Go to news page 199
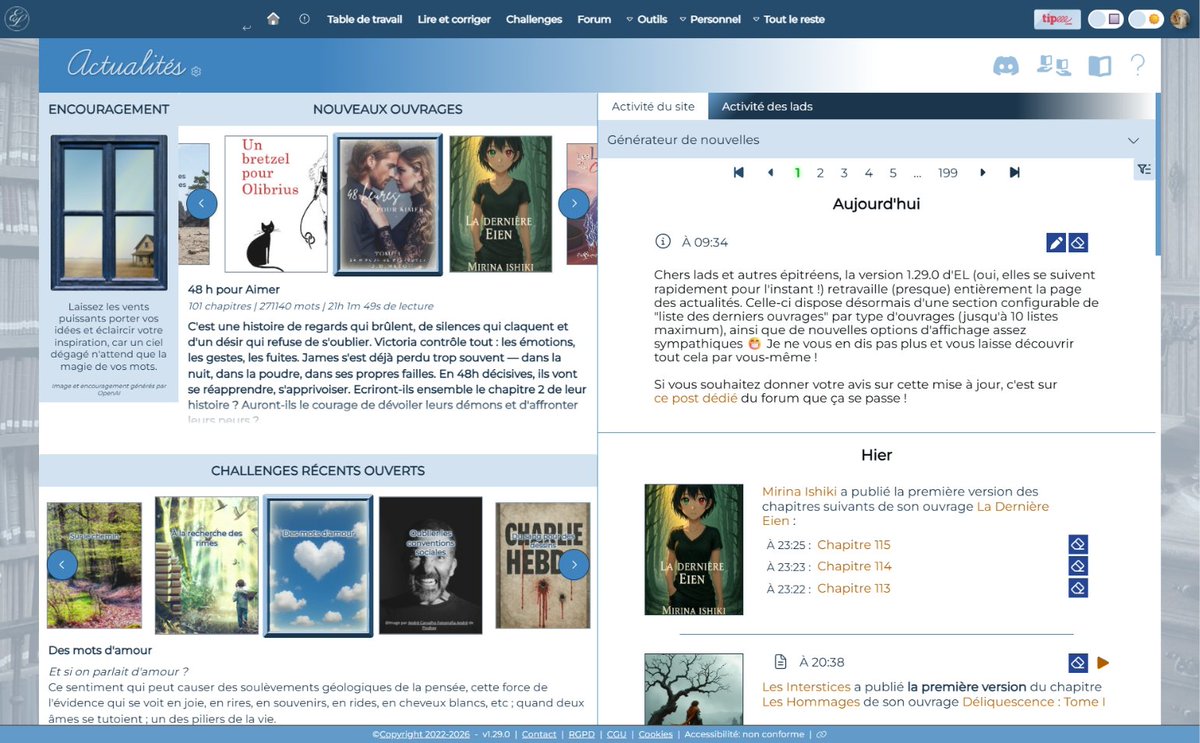1200x743 pixels. 948,173
